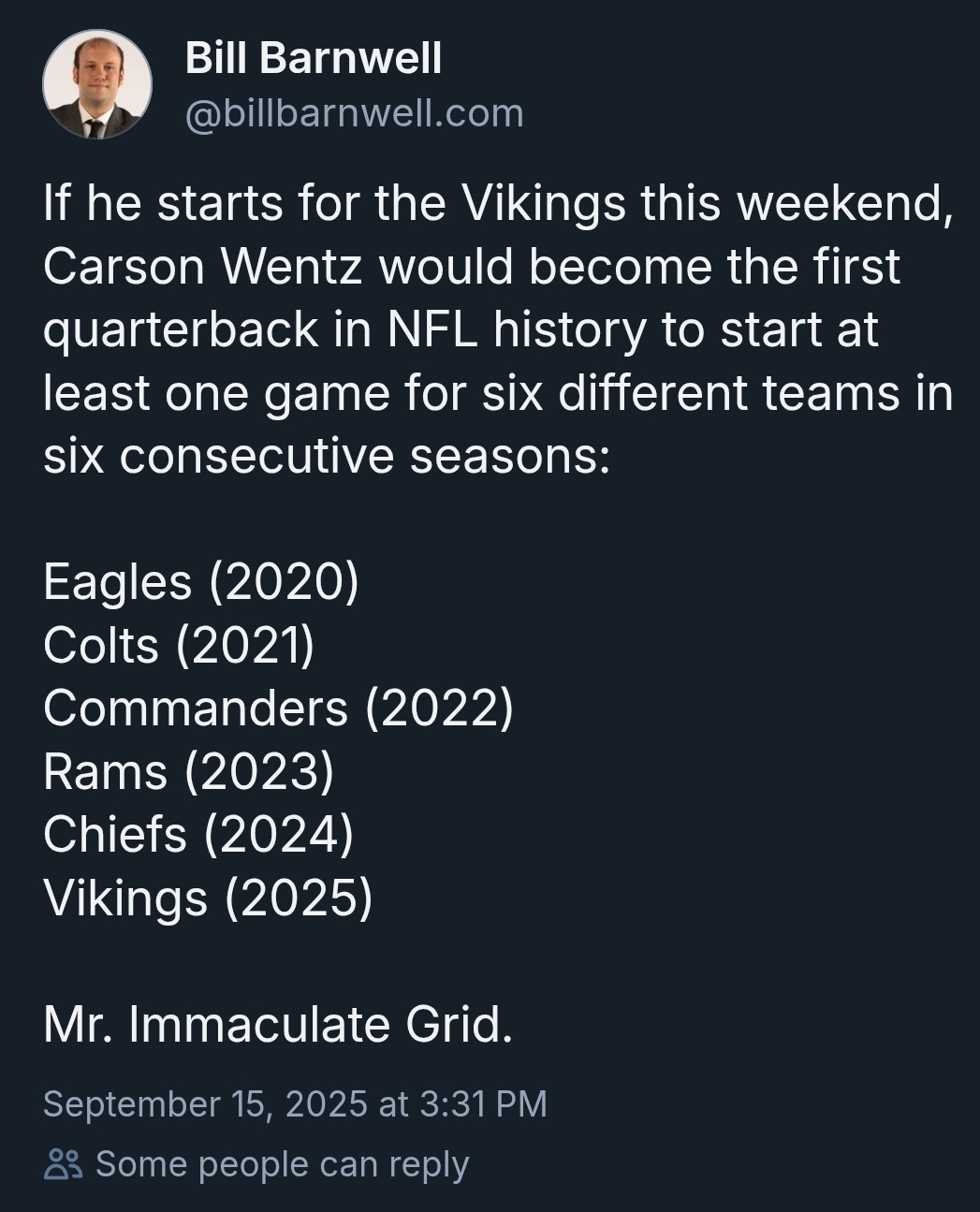Select the Chiefs (2024) line
Viewport: 980px width, 1212px height.
pyautogui.click(x=198, y=834)
